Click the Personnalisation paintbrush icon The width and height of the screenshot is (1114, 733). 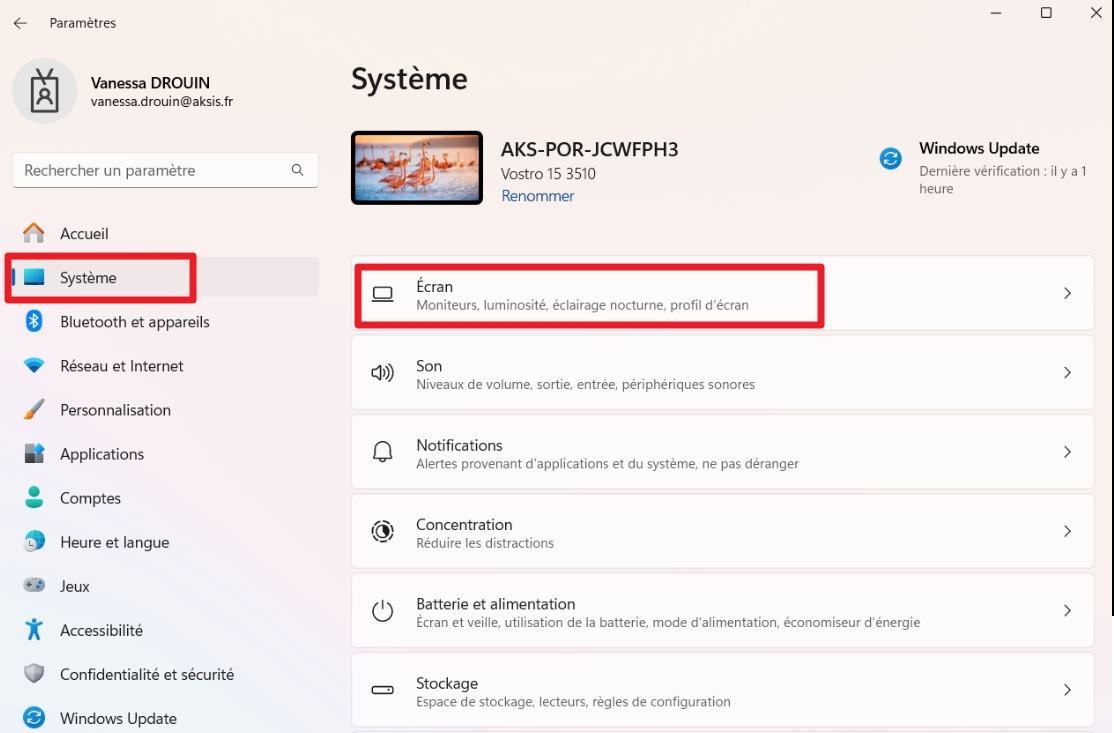tap(33, 410)
